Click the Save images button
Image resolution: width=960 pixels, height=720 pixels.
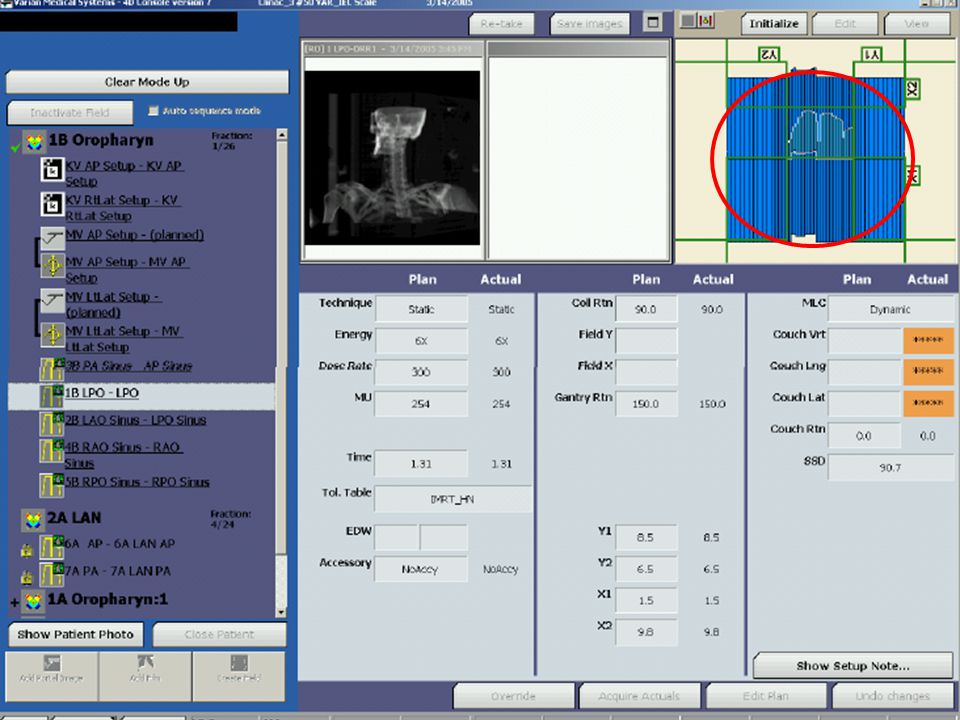[590, 24]
